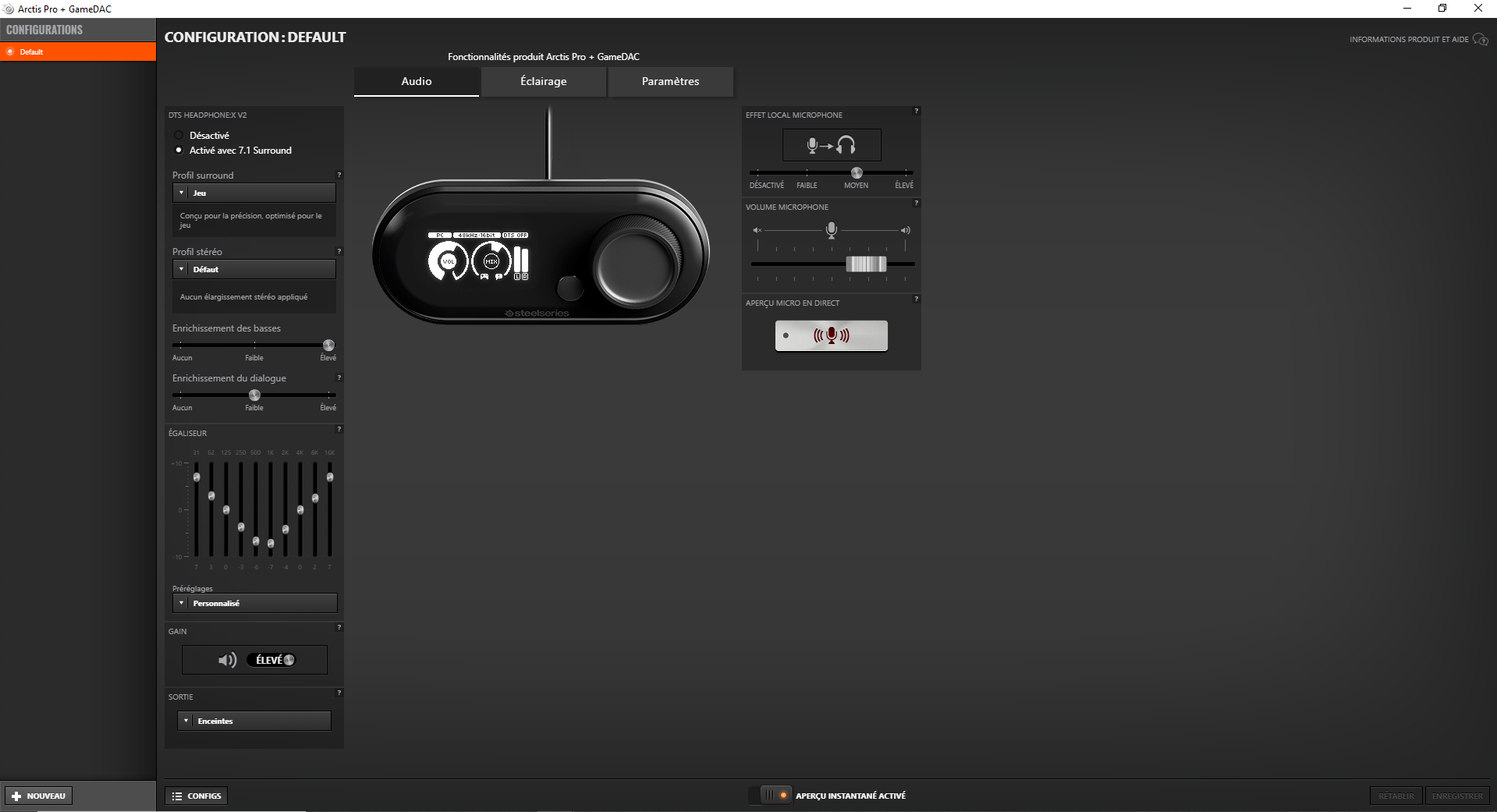Click the microphone icon on volume microphone scale
The width and height of the screenshot is (1497, 812).
click(x=832, y=230)
